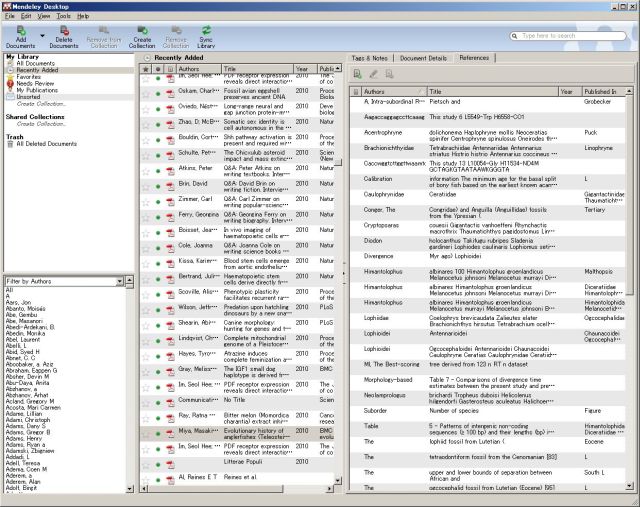The width and height of the screenshot is (640, 507).
Task: Open PDF icon for Bertrand row
Action: tap(170, 279)
